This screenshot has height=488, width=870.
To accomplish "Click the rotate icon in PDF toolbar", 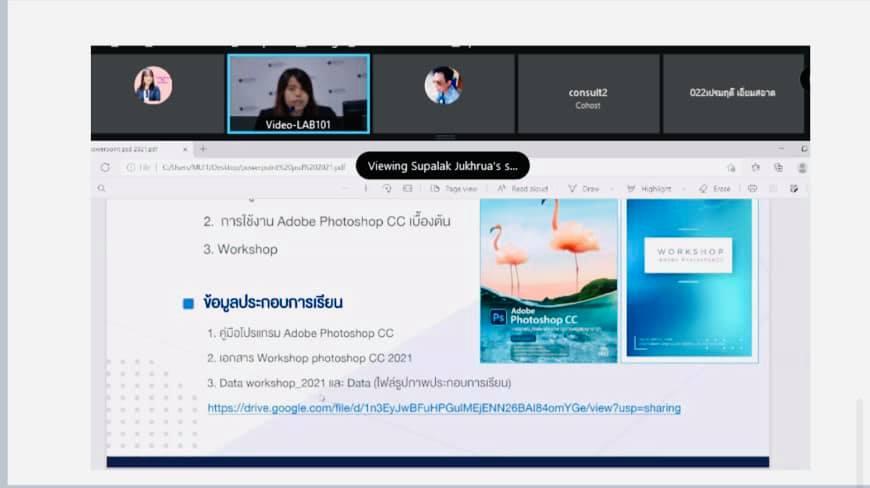I will click(x=387, y=189).
